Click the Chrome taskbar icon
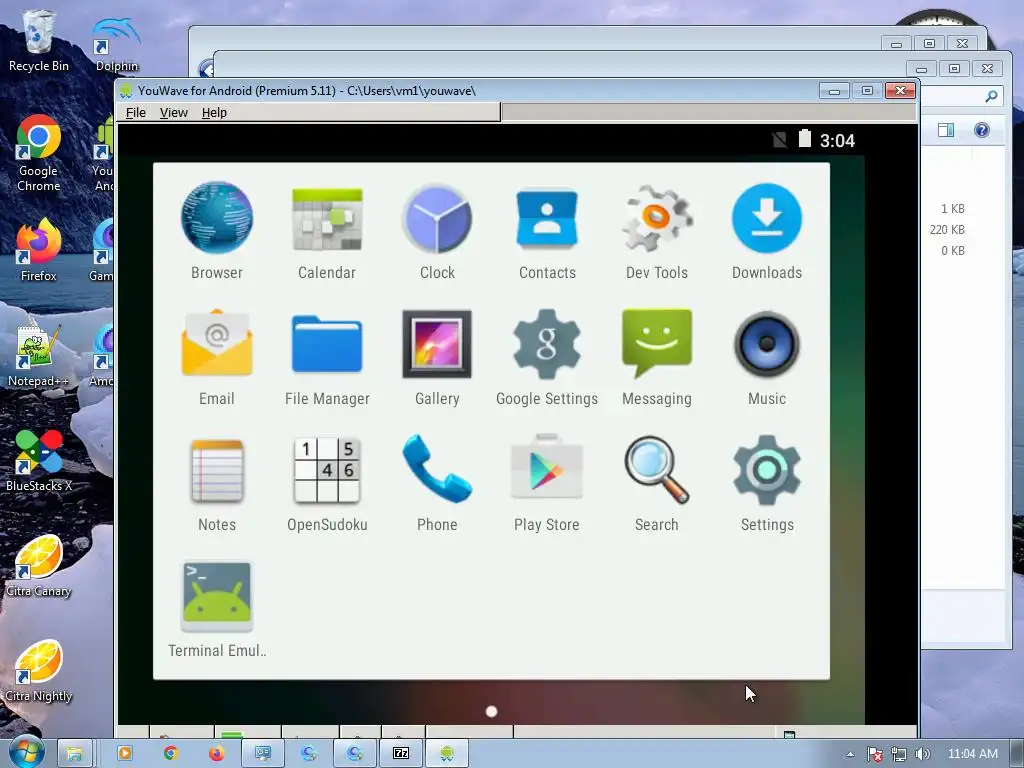The image size is (1024, 768). (170, 754)
